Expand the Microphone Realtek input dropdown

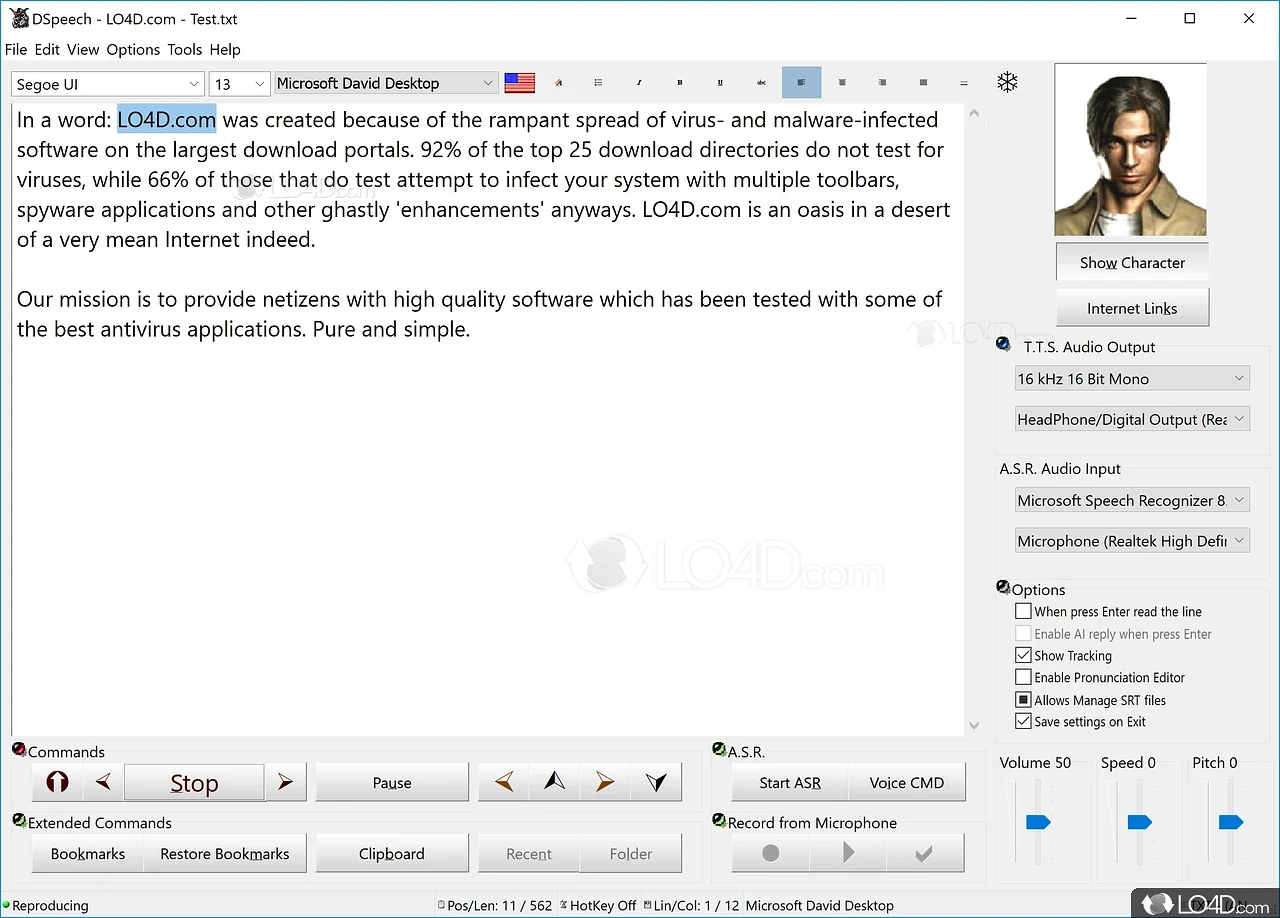pos(1132,541)
